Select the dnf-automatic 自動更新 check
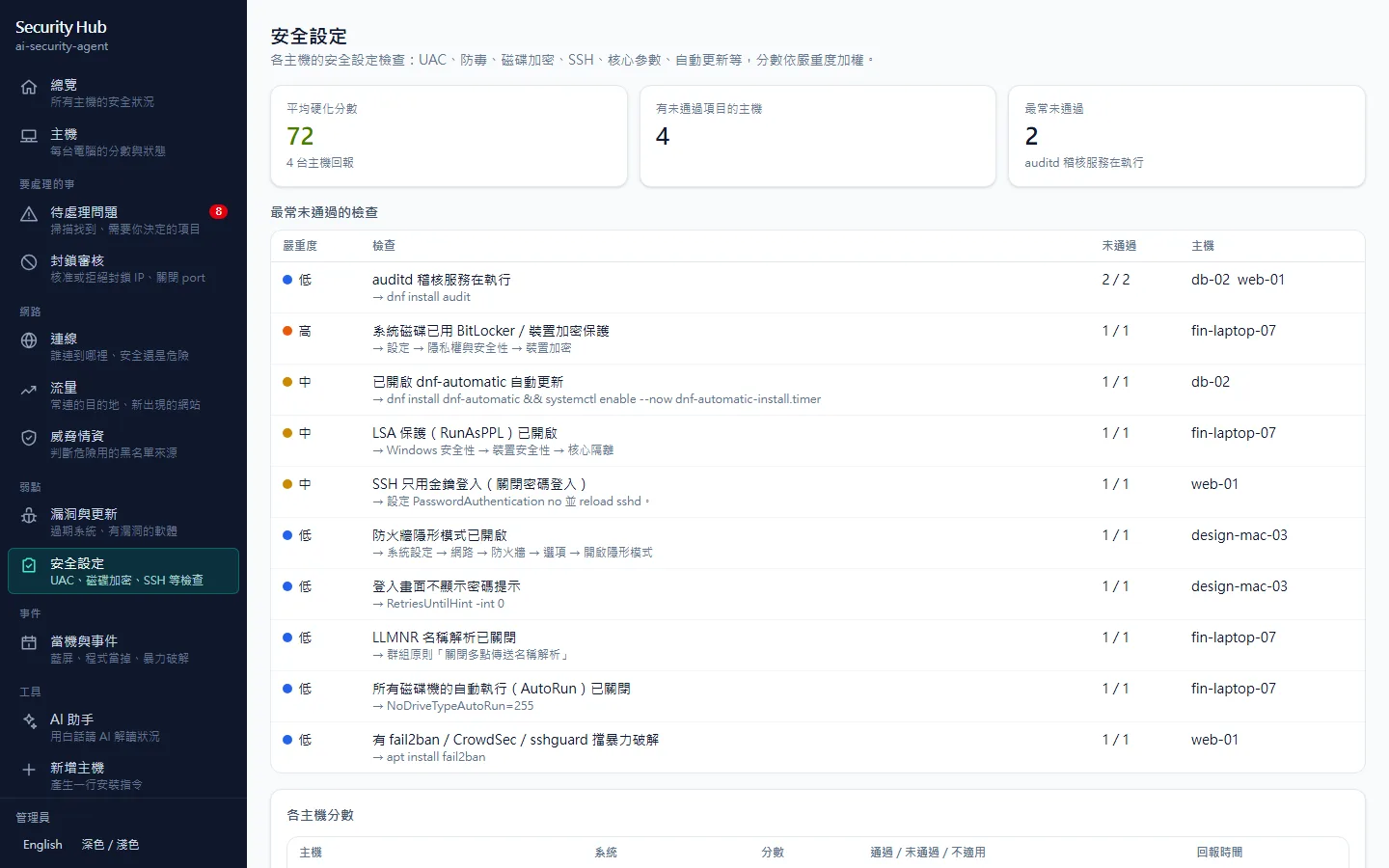1389x868 pixels. pyautogui.click(x=818, y=390)
